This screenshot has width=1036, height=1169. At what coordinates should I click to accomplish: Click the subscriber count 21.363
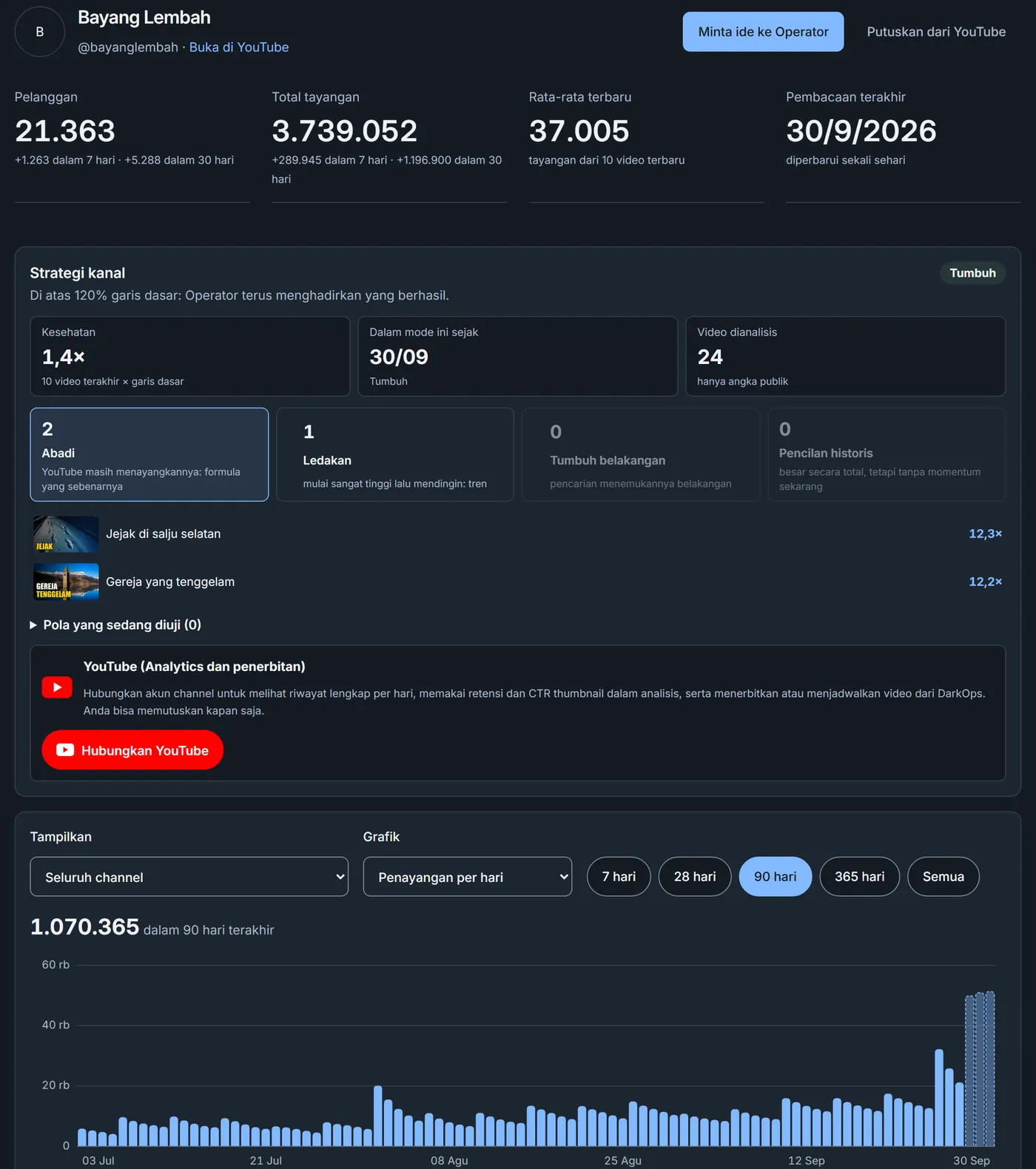65,131
